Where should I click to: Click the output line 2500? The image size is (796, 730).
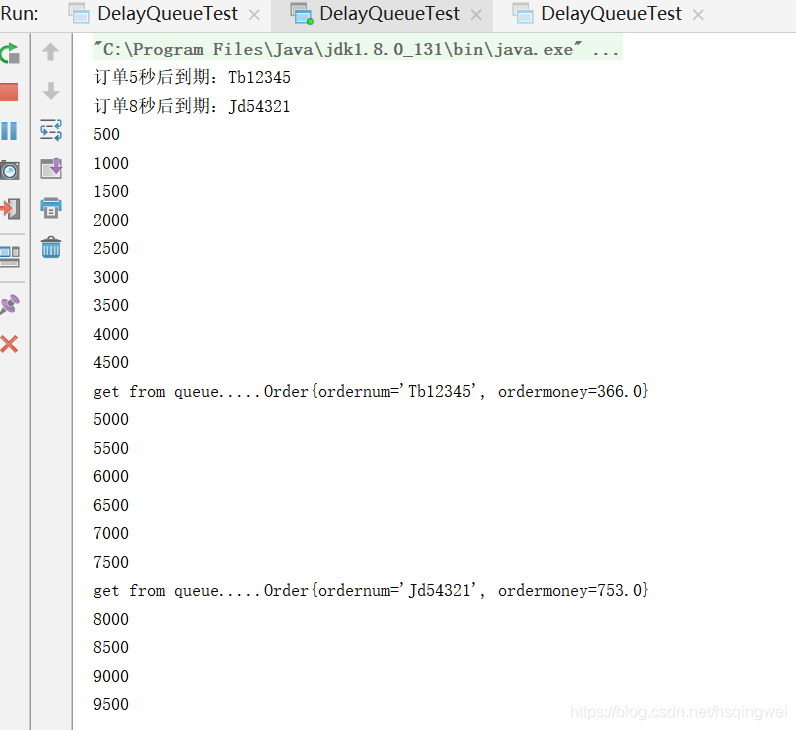coord(111,248)
